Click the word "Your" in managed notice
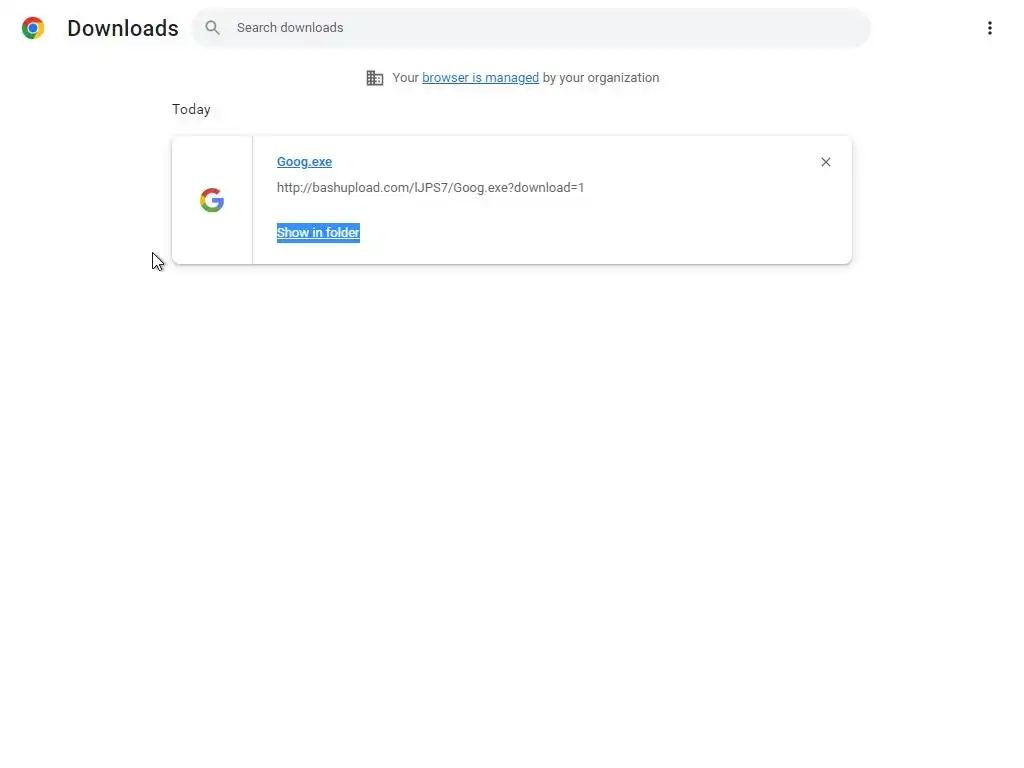Image resolution: width=1024 pixels, height=768 pixels. [405, 78]
